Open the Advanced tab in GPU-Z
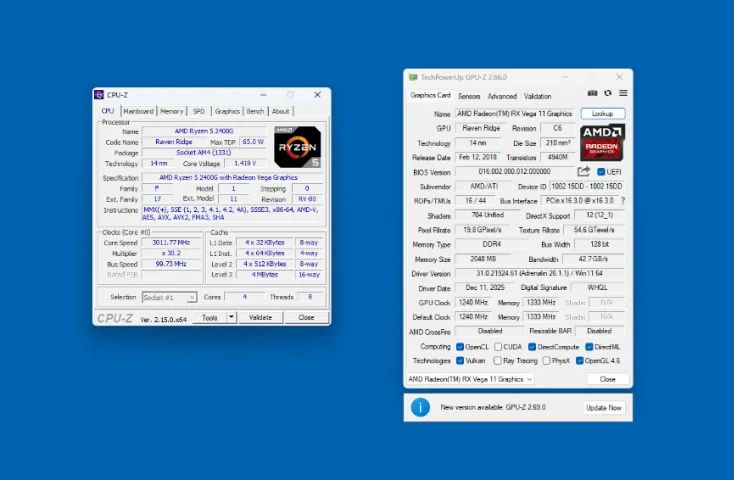The image size is (734, 480). (502, 96)
